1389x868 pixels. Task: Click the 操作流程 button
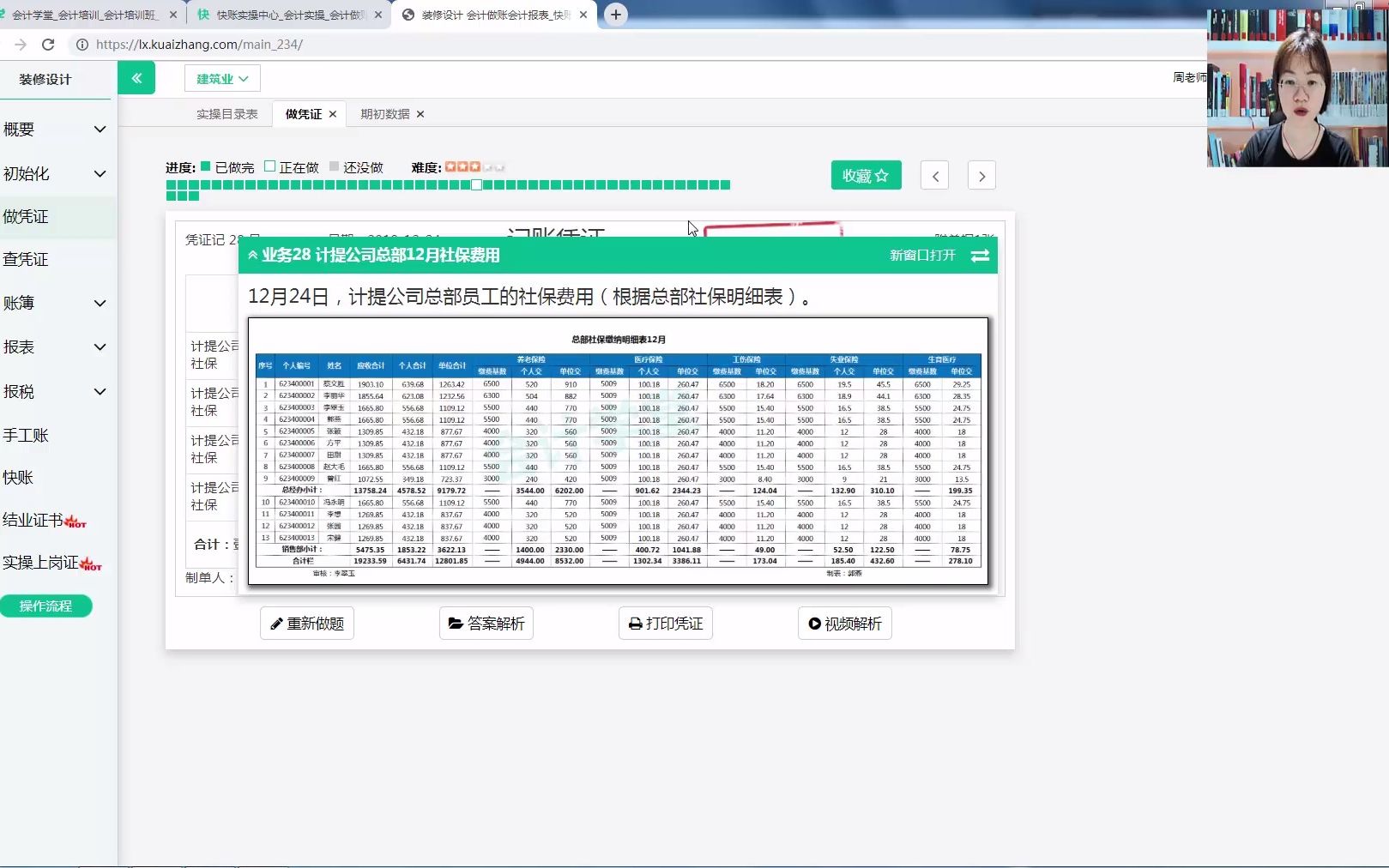(x=46, y=606)
